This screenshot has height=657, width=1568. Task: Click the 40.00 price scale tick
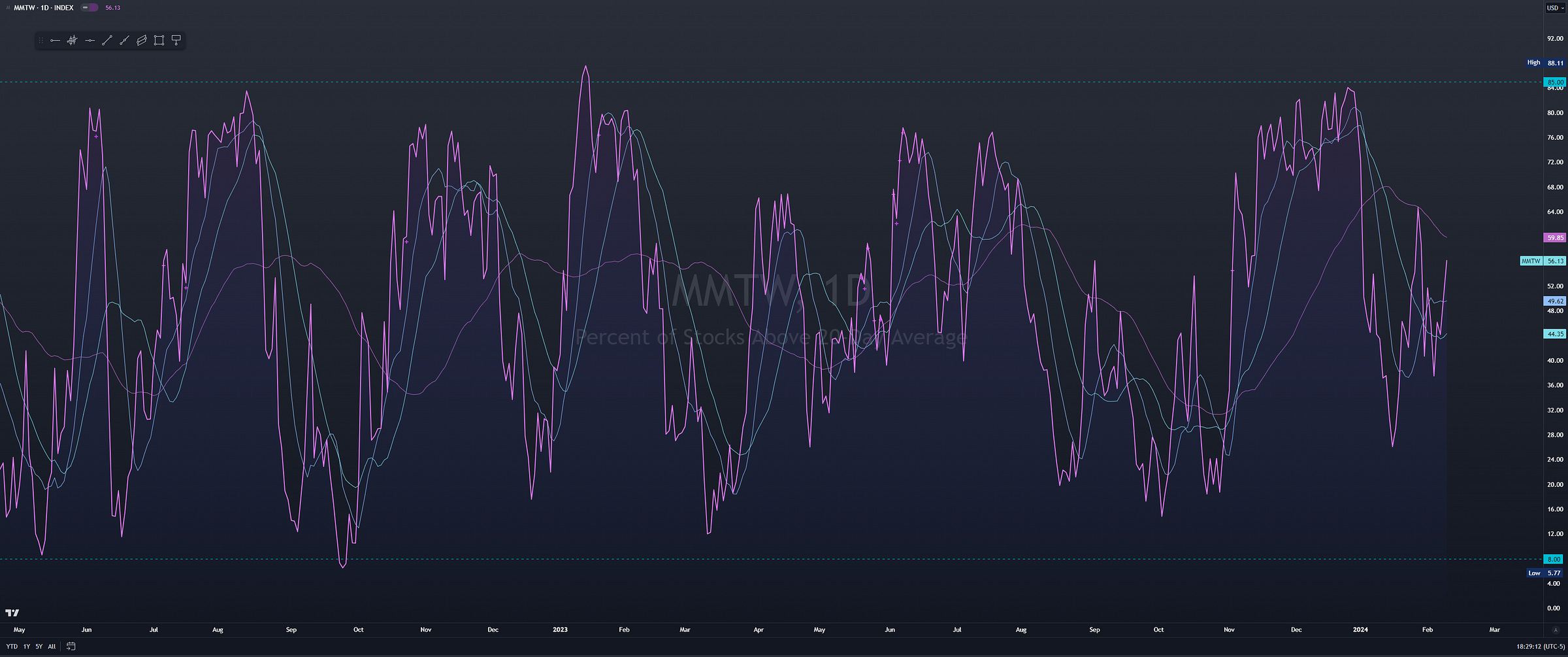(1555, 360)
